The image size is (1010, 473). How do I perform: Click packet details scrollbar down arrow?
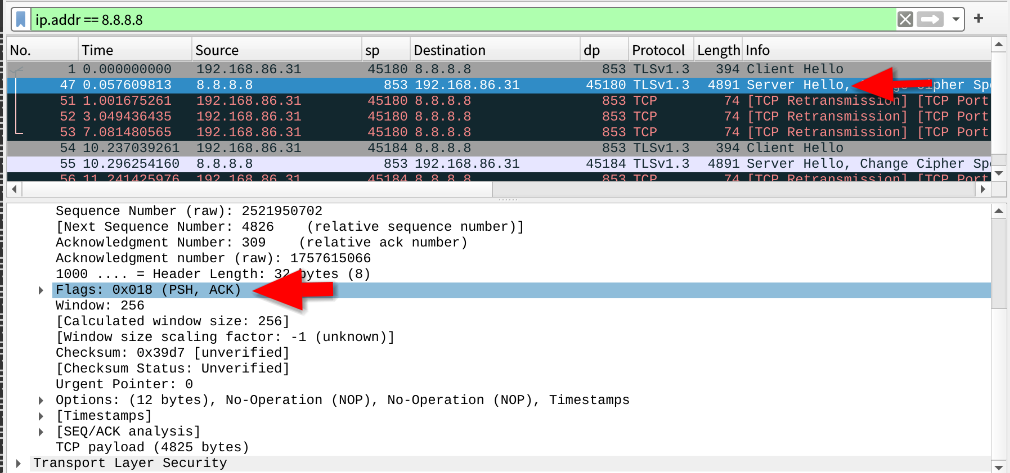pyautogui.click(x=999, y=466)
